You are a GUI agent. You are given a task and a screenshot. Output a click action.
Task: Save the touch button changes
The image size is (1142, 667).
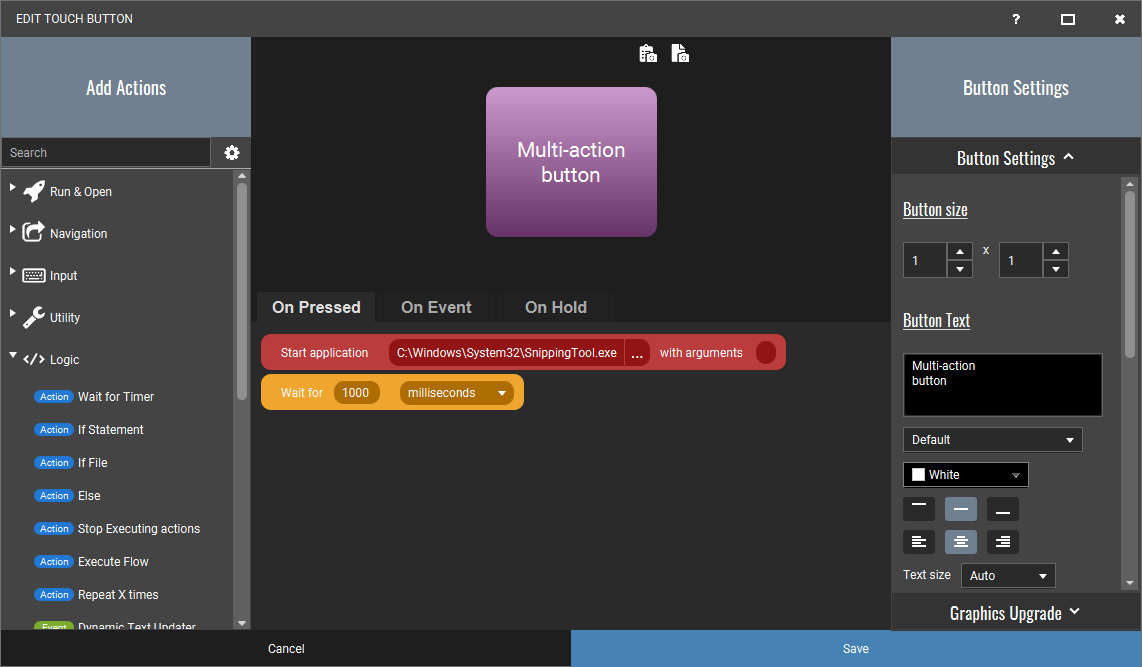tap(856, 648)
